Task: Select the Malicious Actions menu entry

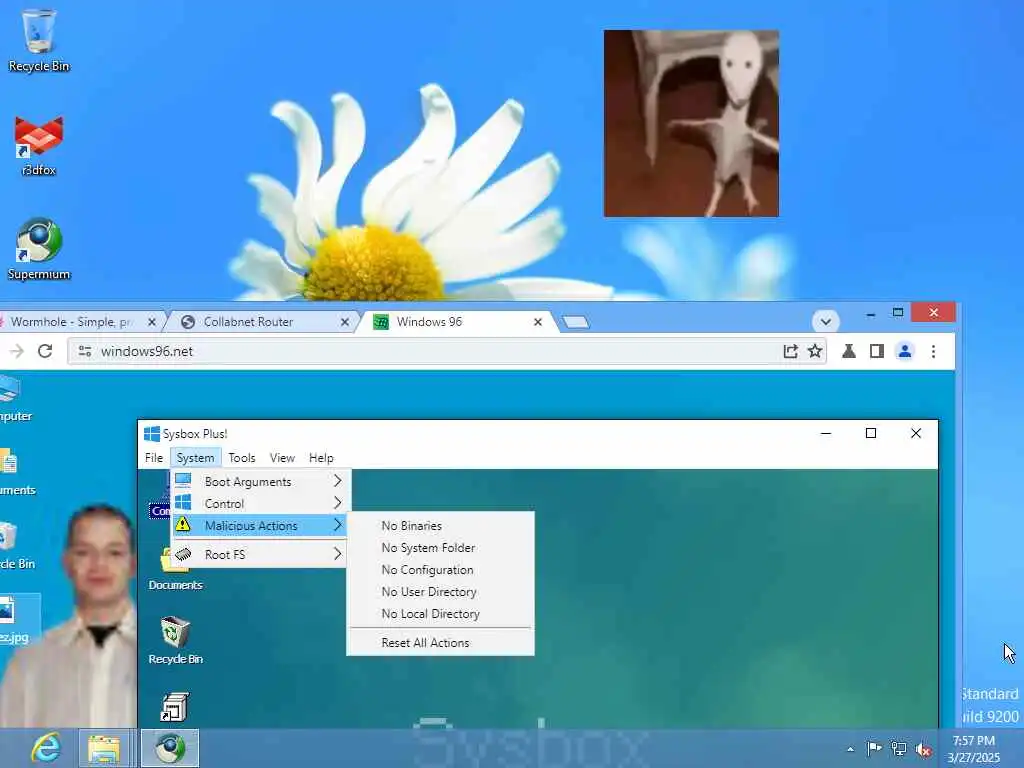Action: (259, 525)
